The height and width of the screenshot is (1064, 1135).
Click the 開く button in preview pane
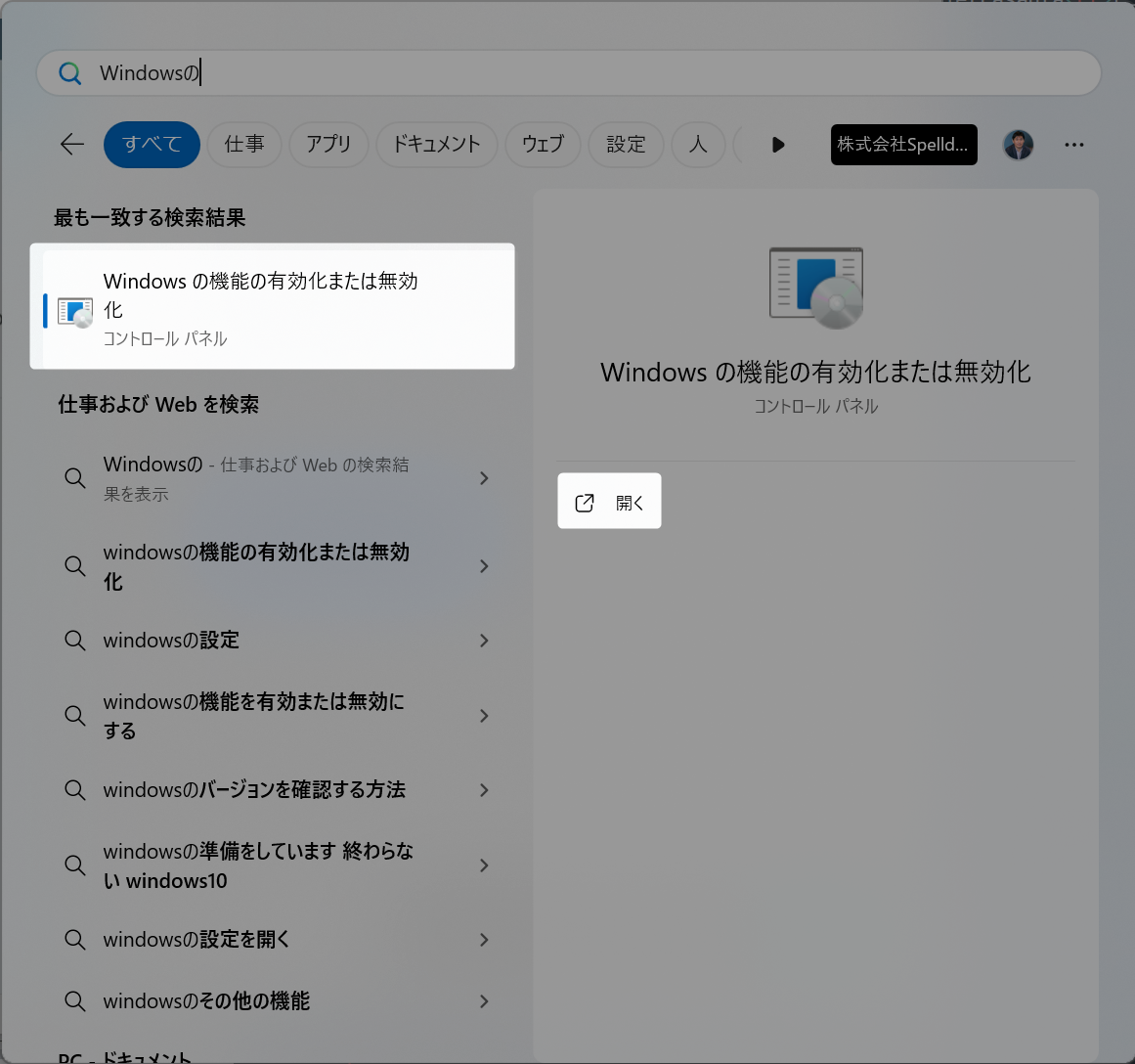click(609, 502)
